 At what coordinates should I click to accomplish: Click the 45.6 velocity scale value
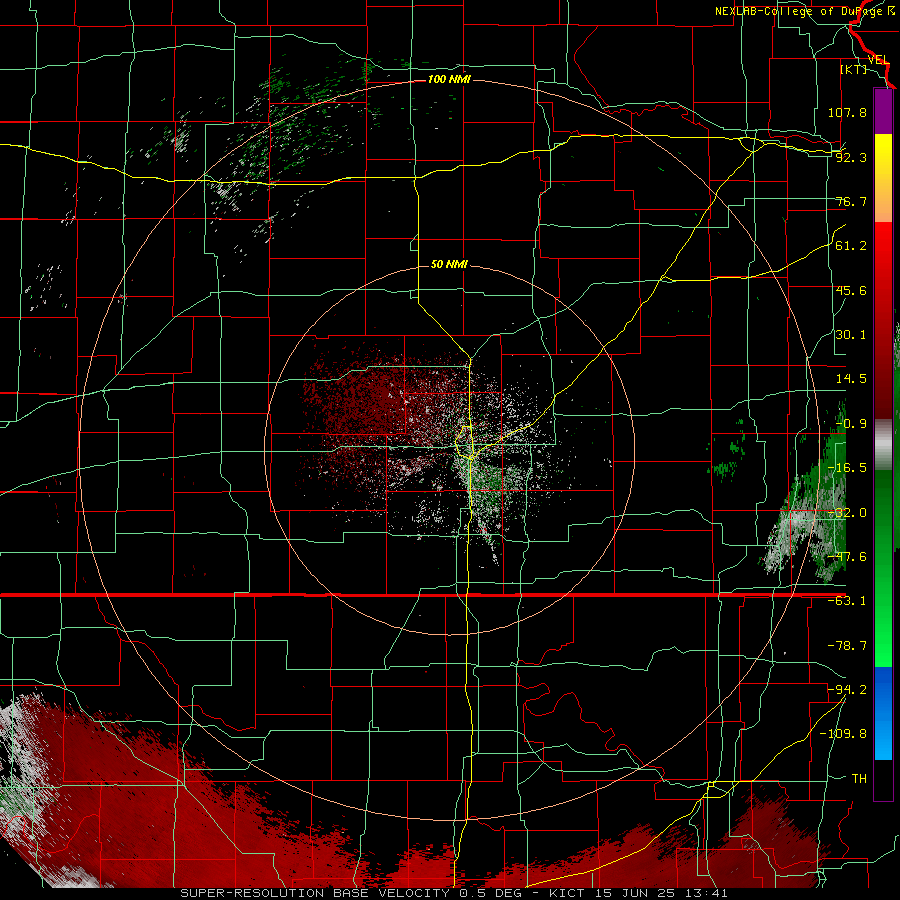(851, 290)
